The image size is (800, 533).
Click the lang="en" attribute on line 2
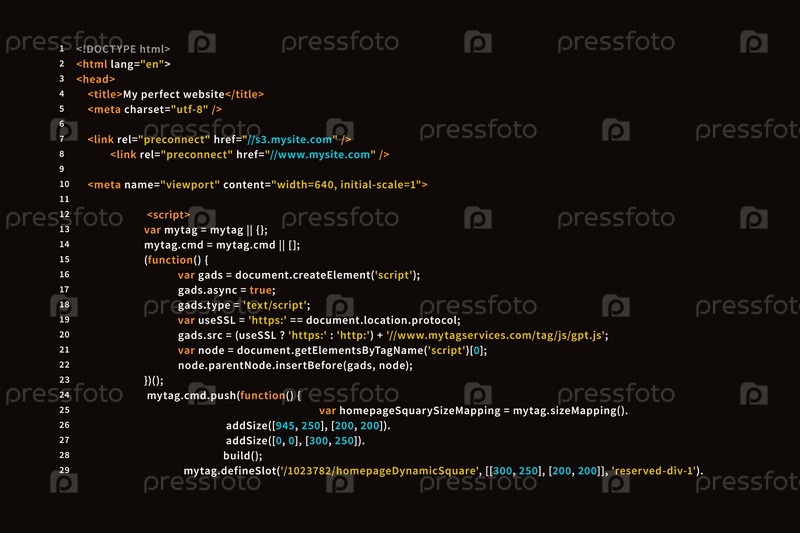pyautogui.click(x=137, y=64)
